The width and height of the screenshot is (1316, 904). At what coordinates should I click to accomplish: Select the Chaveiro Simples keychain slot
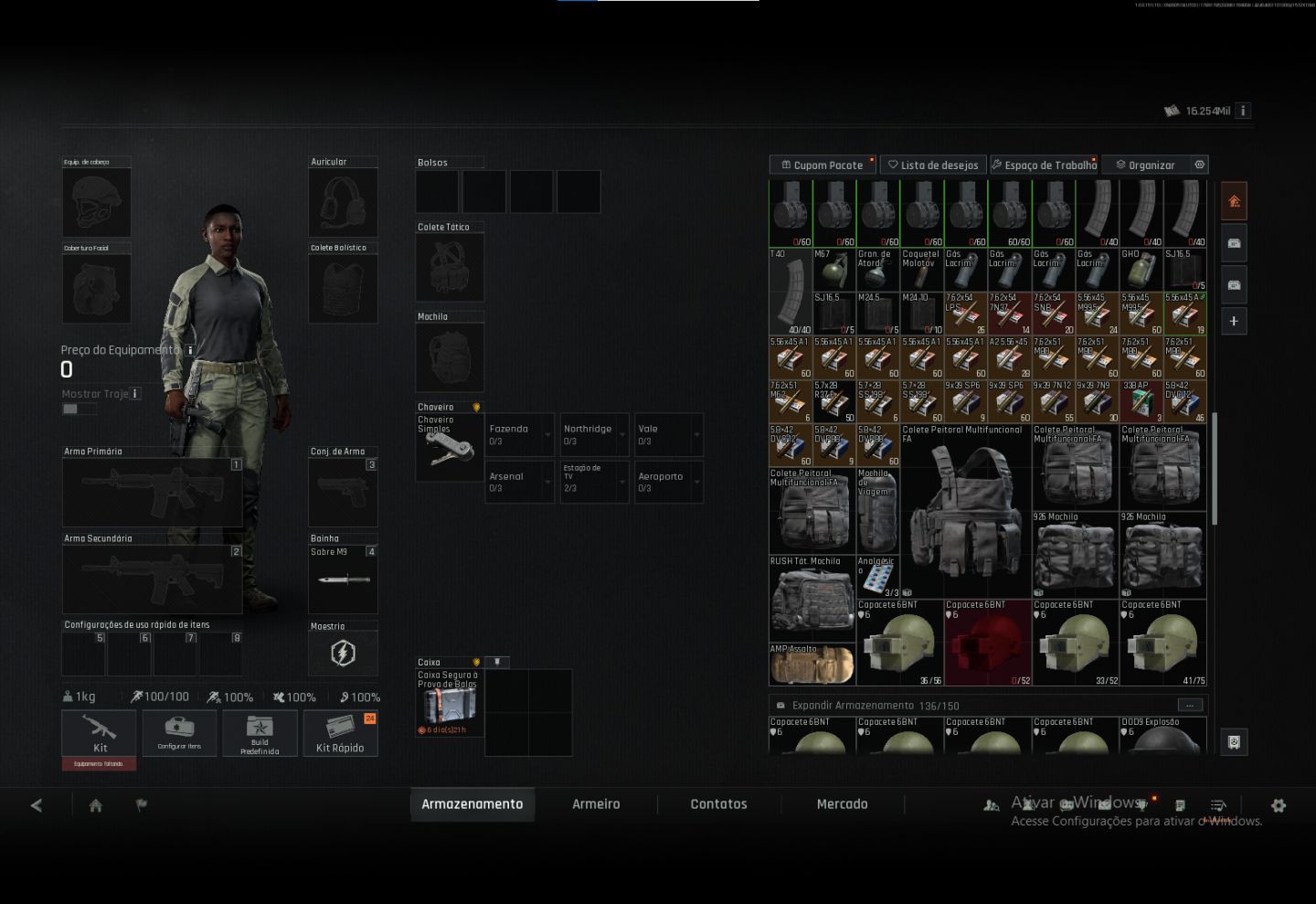point(450,447)
